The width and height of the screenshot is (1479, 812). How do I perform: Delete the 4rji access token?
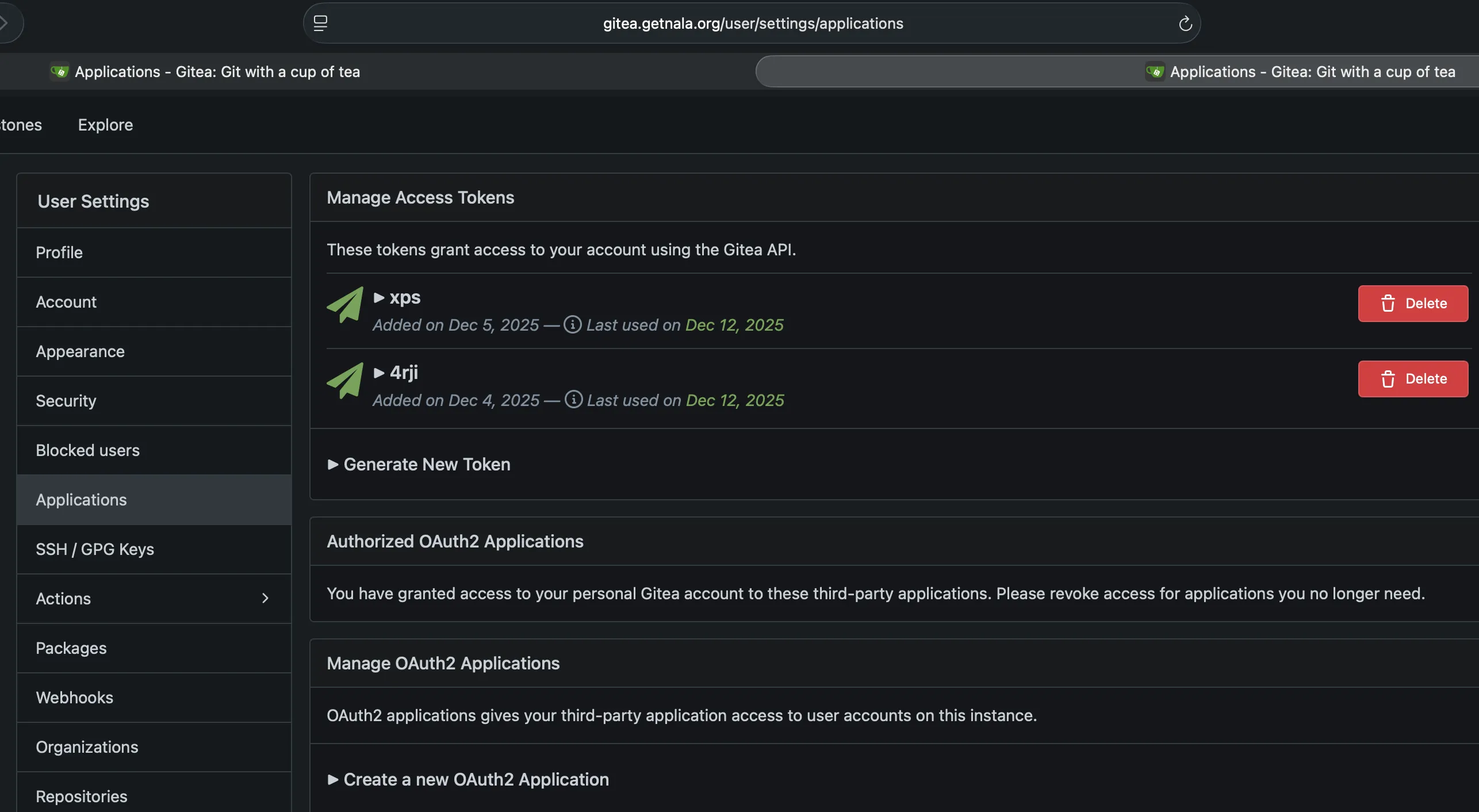1413,379
